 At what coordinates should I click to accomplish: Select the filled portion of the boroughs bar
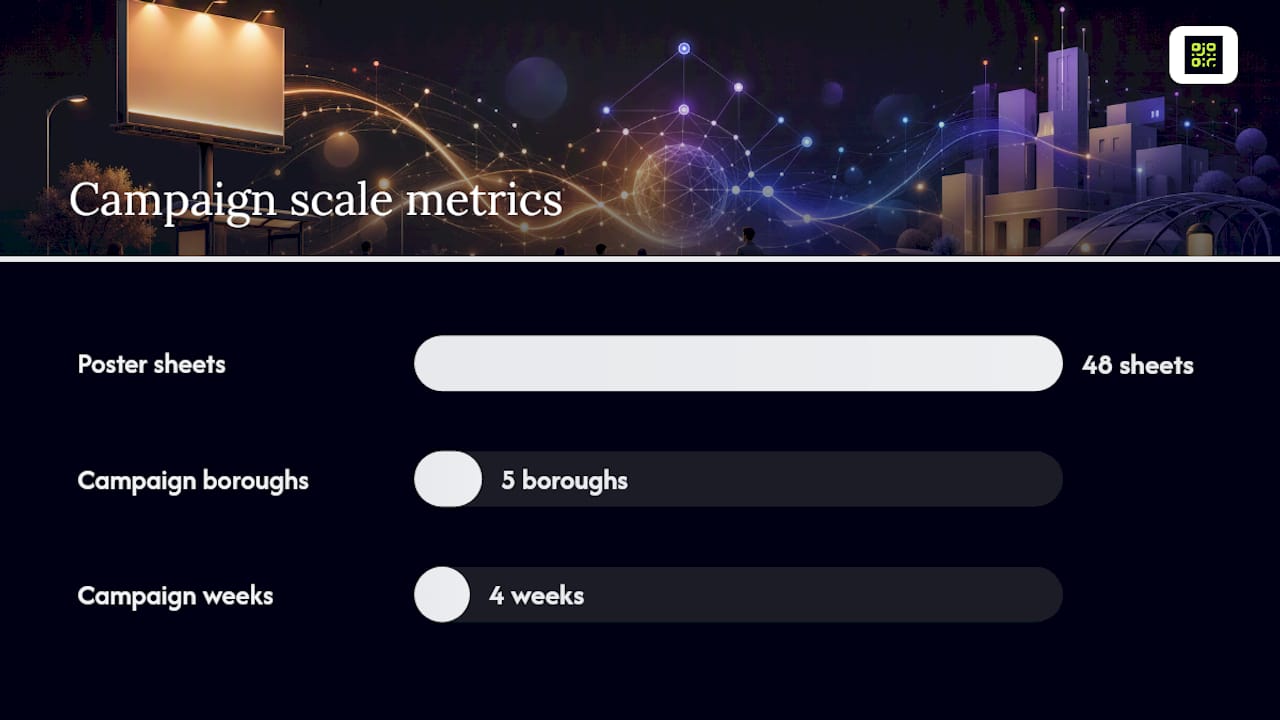coord(448,479)
